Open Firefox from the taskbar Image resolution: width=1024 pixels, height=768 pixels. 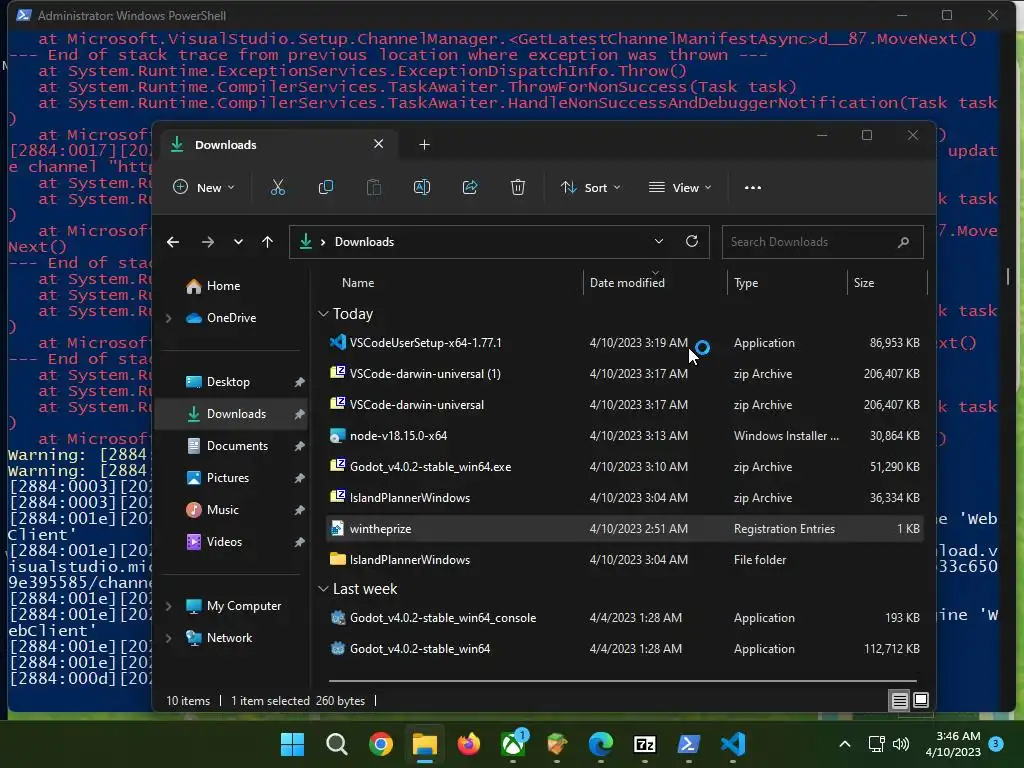[468, 744]
